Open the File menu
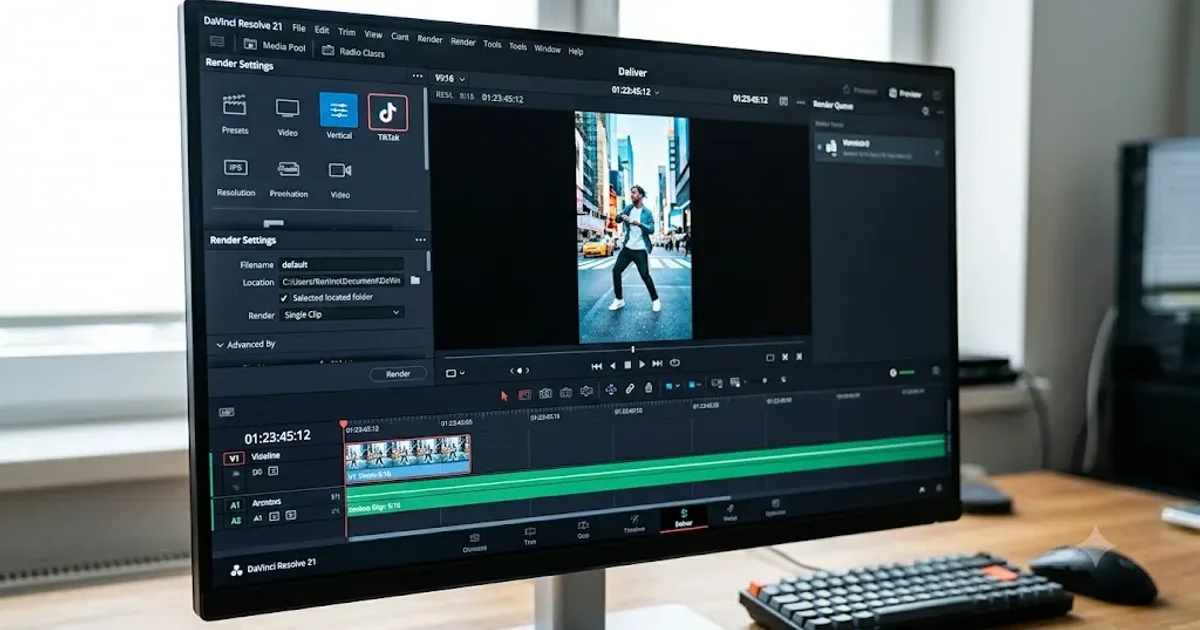This screenshot has height=630, width=1200. (298, 28)
